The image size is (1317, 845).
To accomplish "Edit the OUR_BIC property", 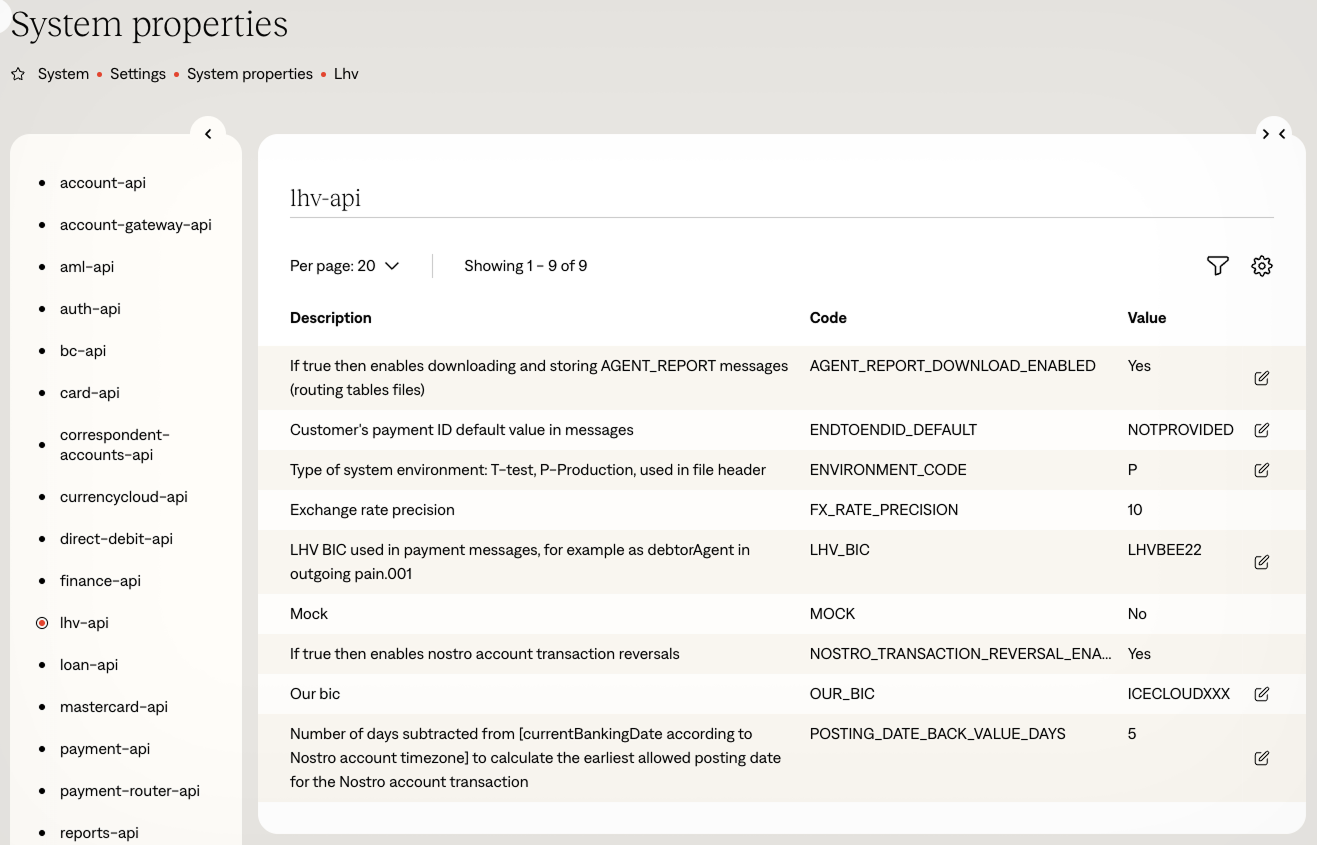I will [x=1261, y=694].
